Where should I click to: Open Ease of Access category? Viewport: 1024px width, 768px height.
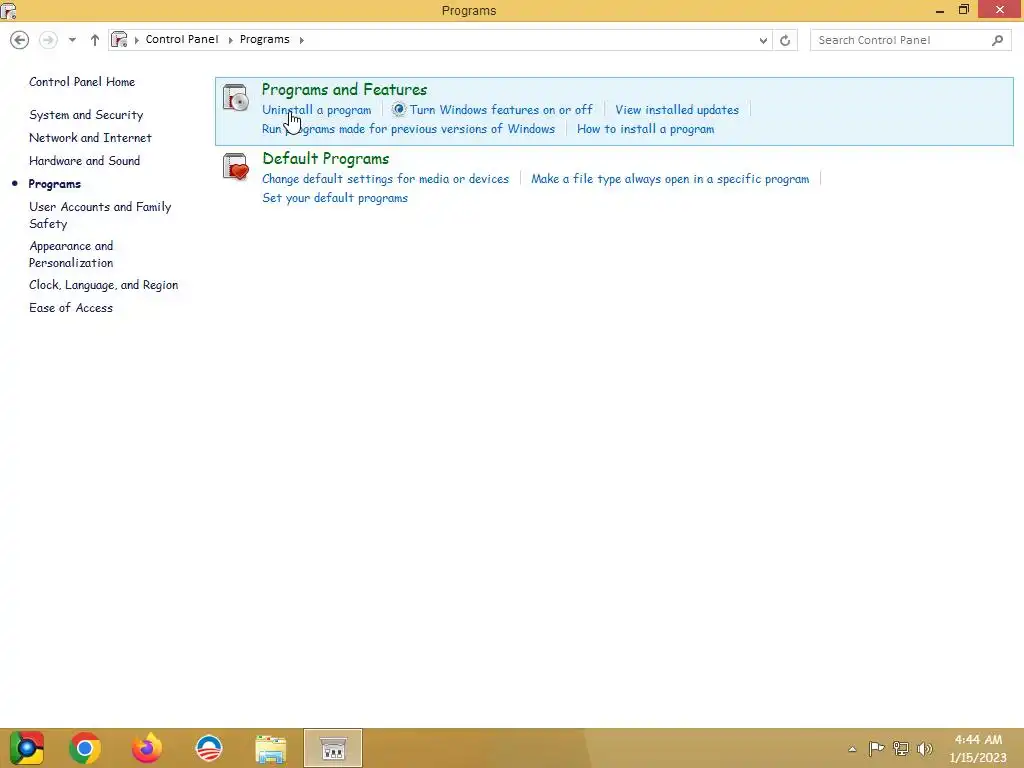point(71,308)
